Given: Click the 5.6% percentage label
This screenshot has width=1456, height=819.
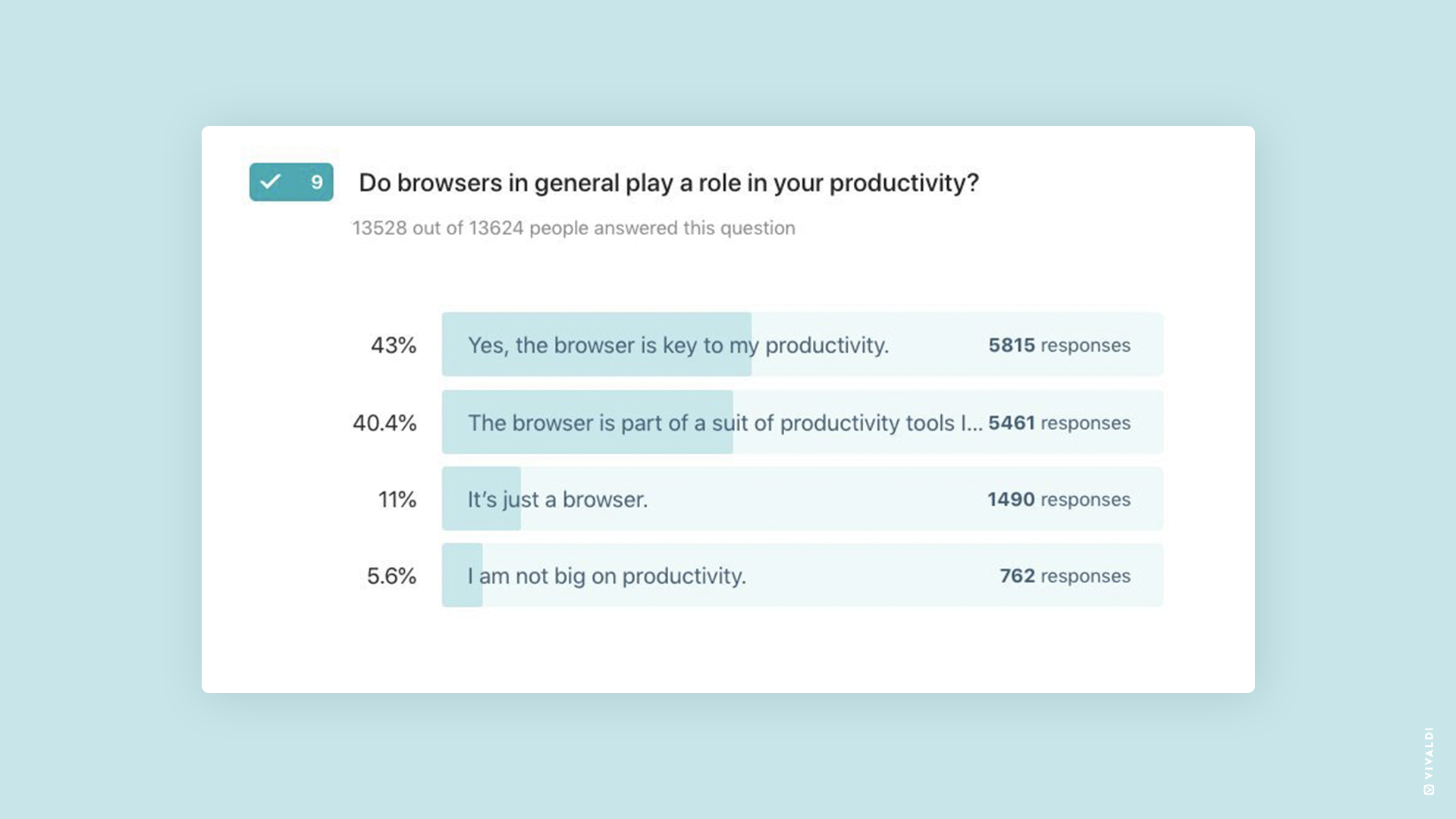Looking at the screenshot, I should click(391, 576).
